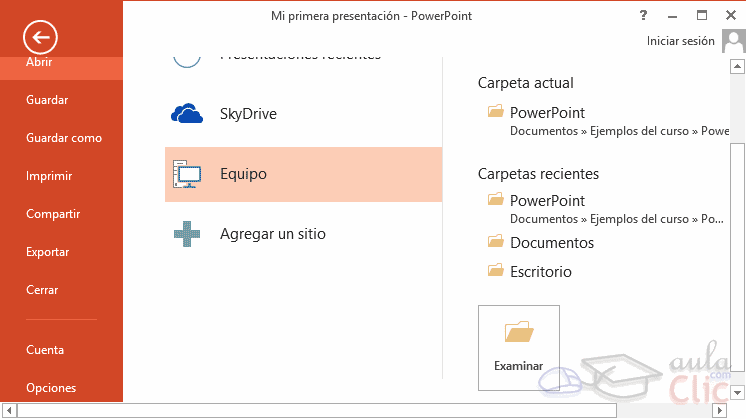Click the horizontal scrollbar left arrow

click(x=8, y=410)
